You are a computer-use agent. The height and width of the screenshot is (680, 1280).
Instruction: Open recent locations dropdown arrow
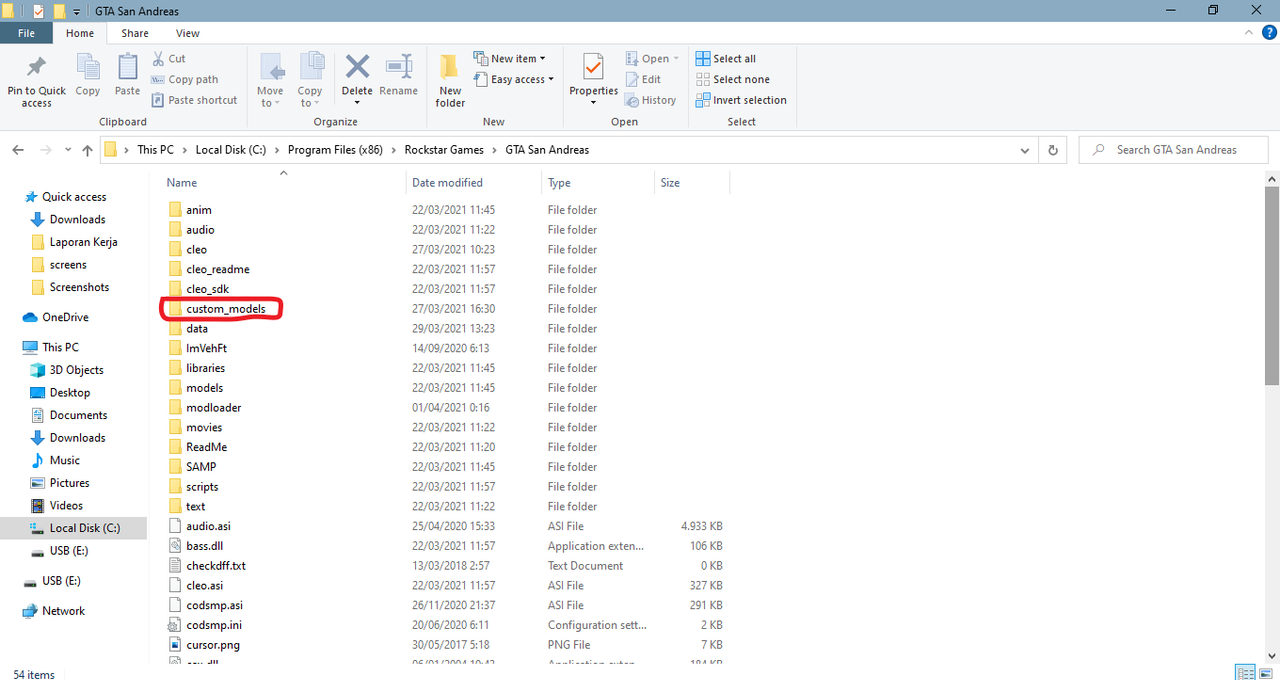click(67, 151)
